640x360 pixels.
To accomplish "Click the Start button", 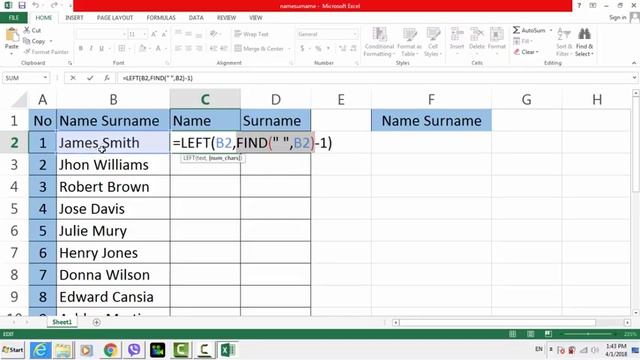I will (13, 350).
